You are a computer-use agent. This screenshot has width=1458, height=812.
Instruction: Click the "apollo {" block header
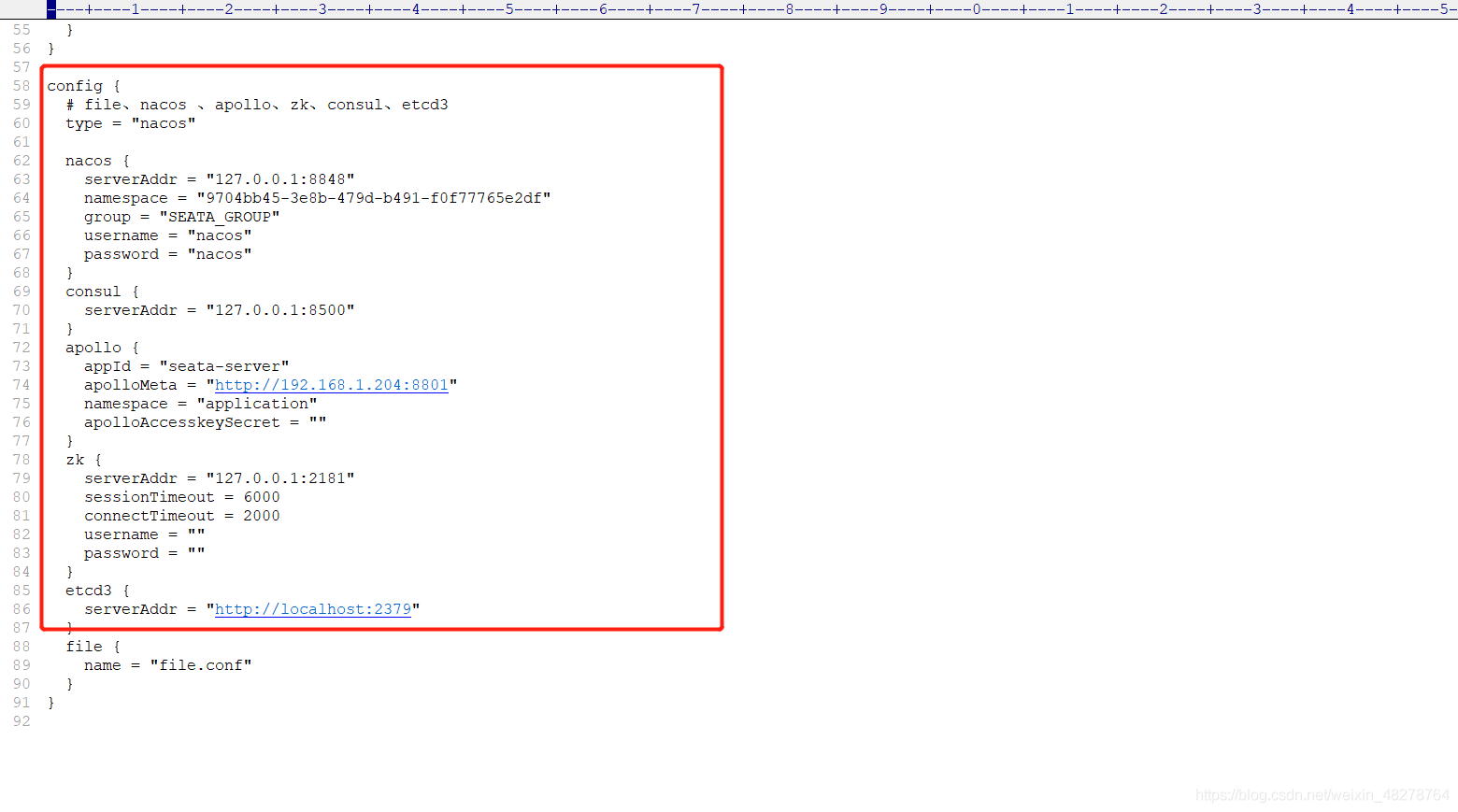pos(103,348)
